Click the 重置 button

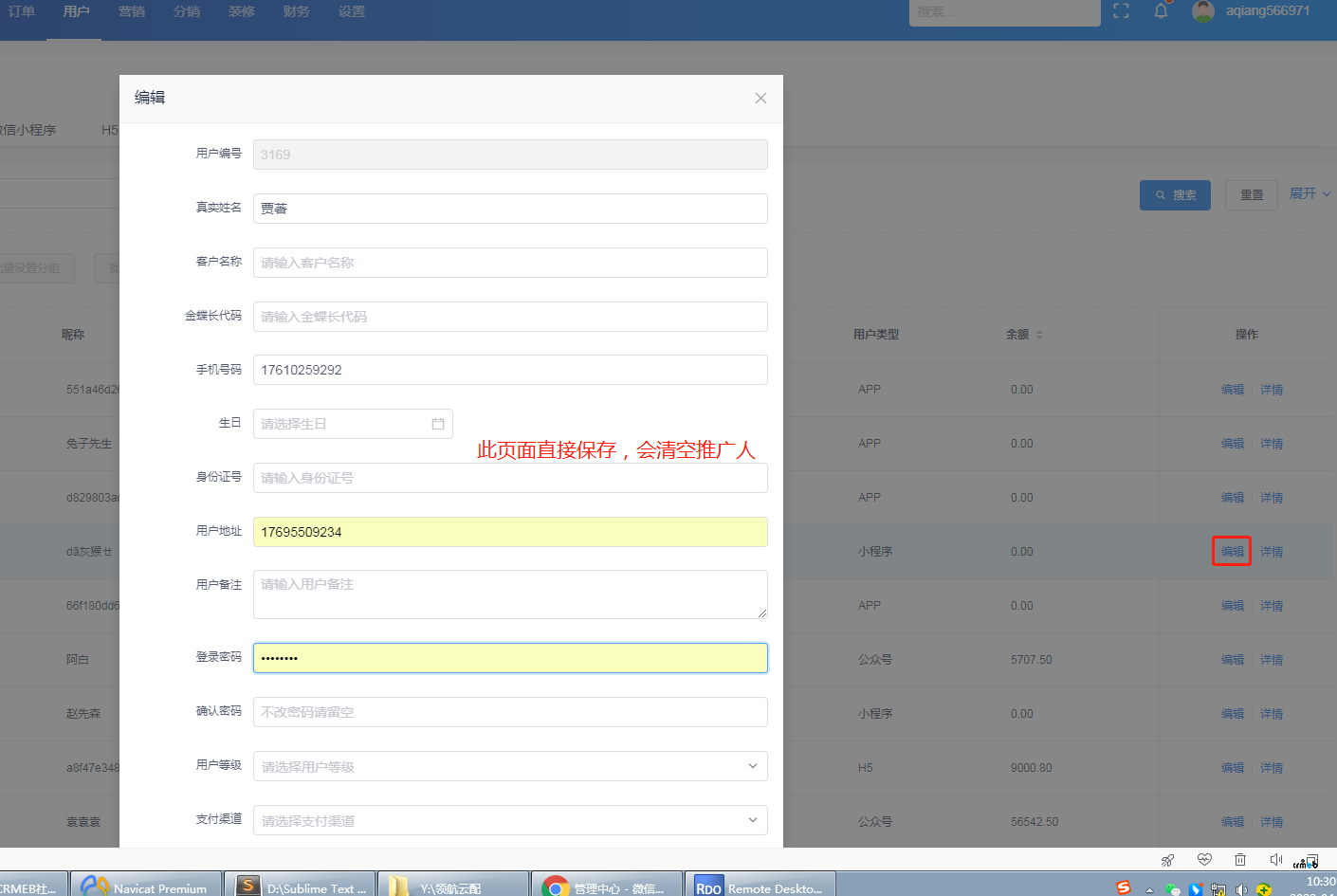tap(1252, 195)
